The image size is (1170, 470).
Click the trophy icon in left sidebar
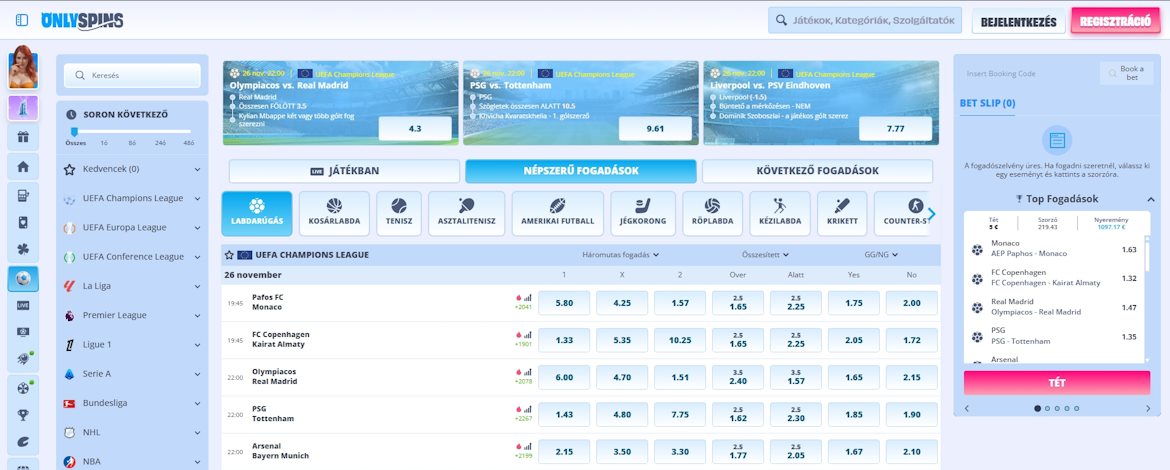click(x=23, y=413)
